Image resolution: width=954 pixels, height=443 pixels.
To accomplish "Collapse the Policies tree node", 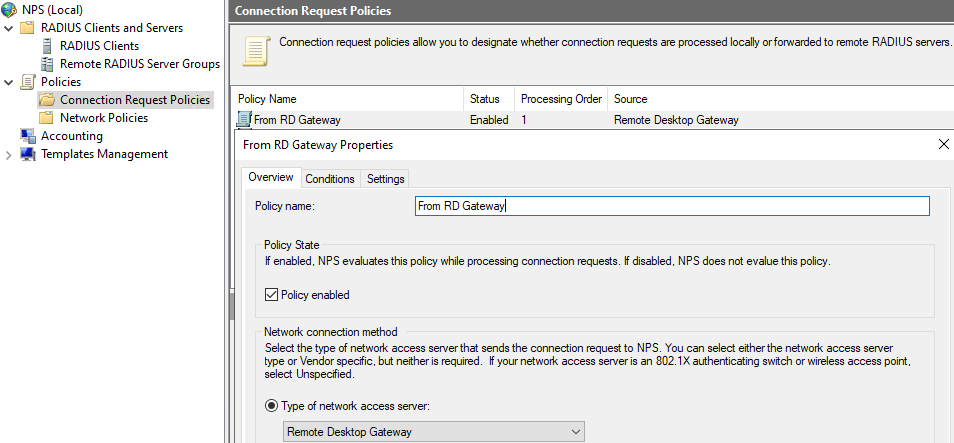I will coord(9,82).
